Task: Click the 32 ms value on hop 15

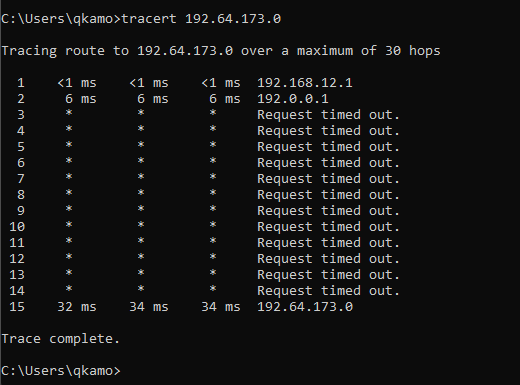Action: [x=77, y=307]
